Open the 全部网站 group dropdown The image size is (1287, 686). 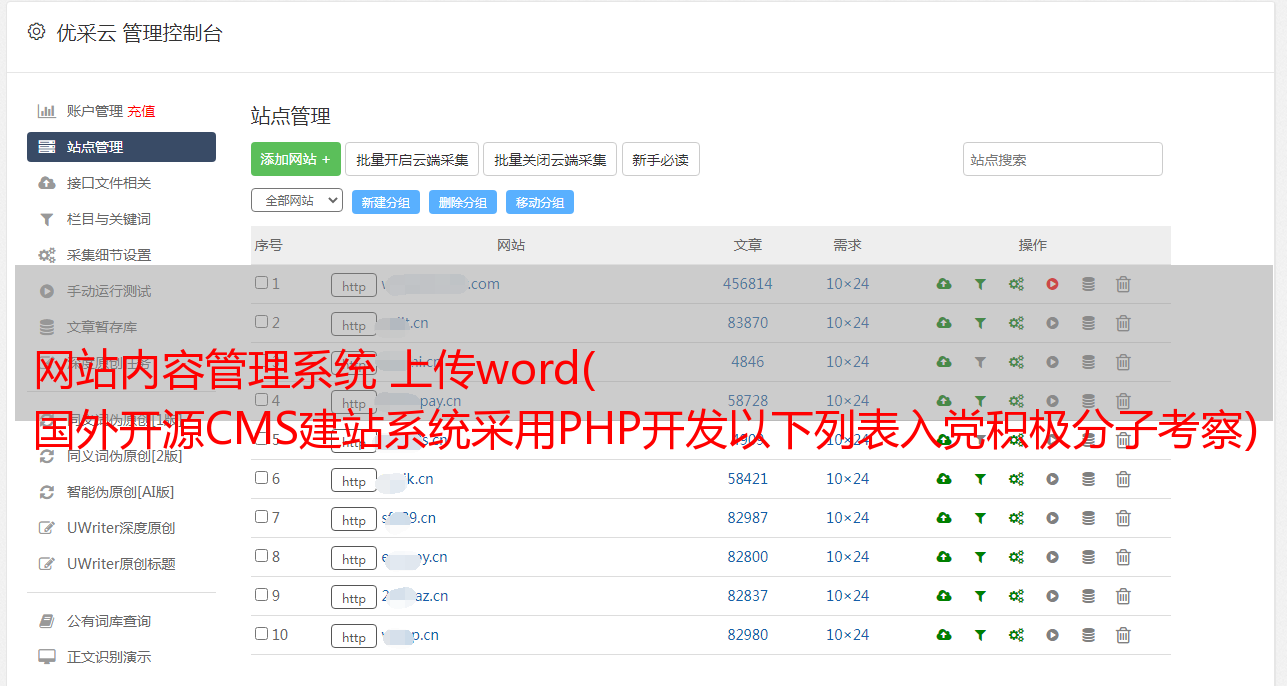(296, 201)
